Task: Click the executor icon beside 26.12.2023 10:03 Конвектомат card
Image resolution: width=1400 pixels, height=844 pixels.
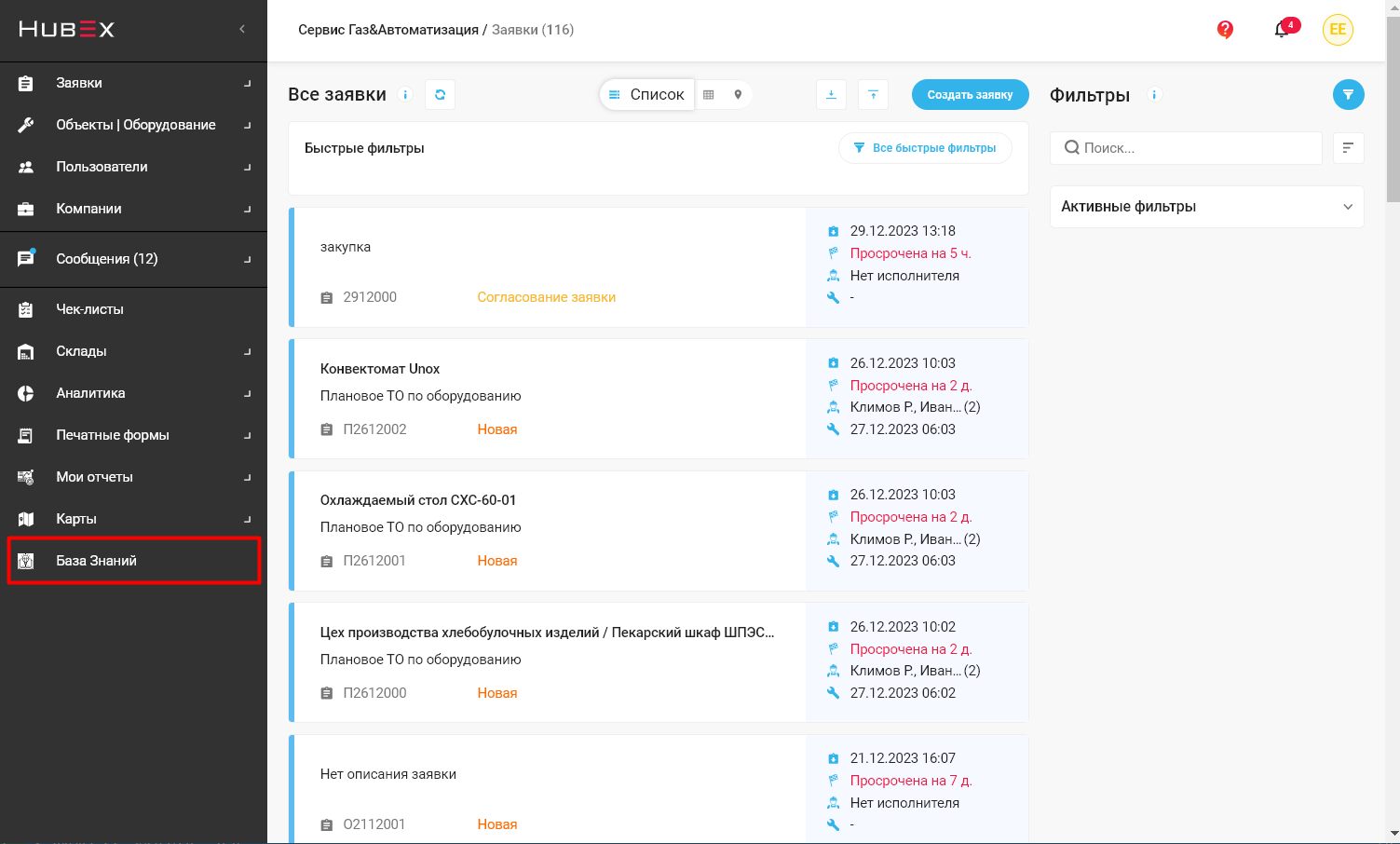Action: coord(834,407)
